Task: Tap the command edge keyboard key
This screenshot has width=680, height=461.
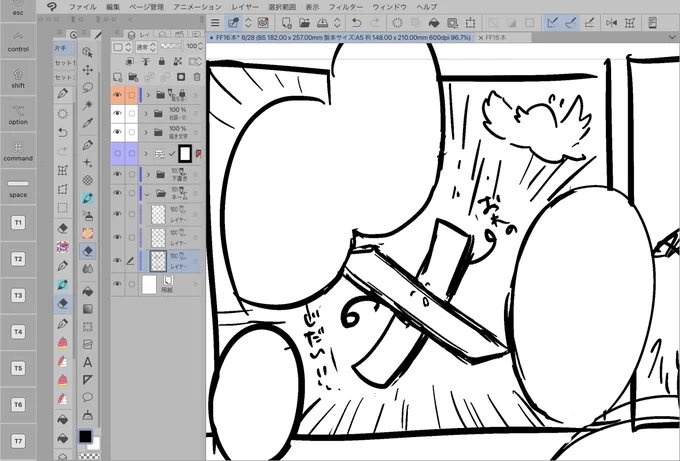Action: 18,151
